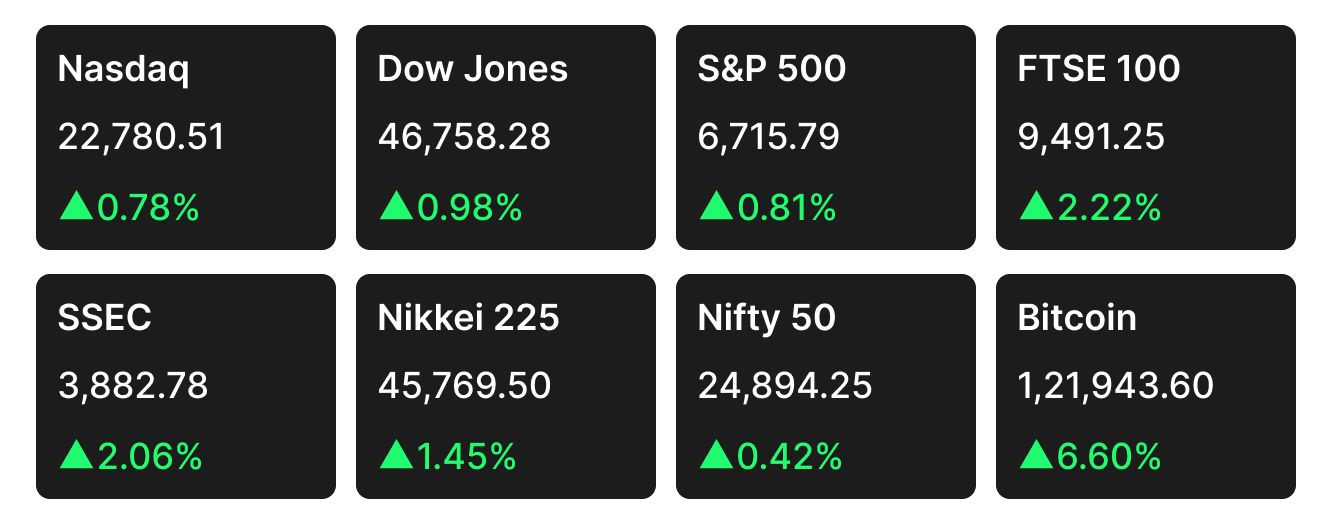This screenshot has width=1332, height=524.
Task: Click the Nasdaq value 22,780.51
Action: point(141,137)
